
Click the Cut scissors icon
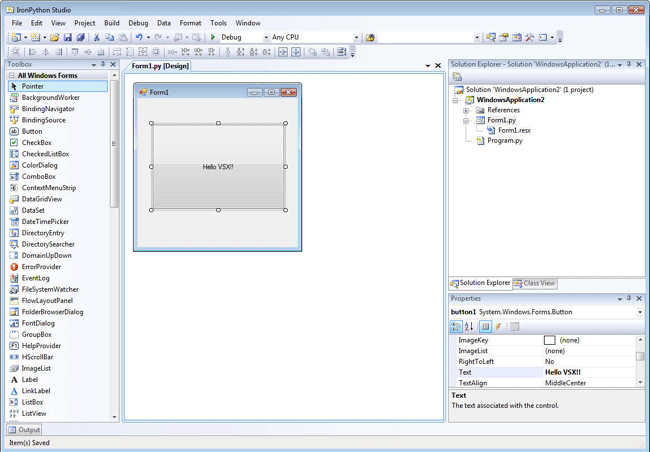click(x=97, y=37)
